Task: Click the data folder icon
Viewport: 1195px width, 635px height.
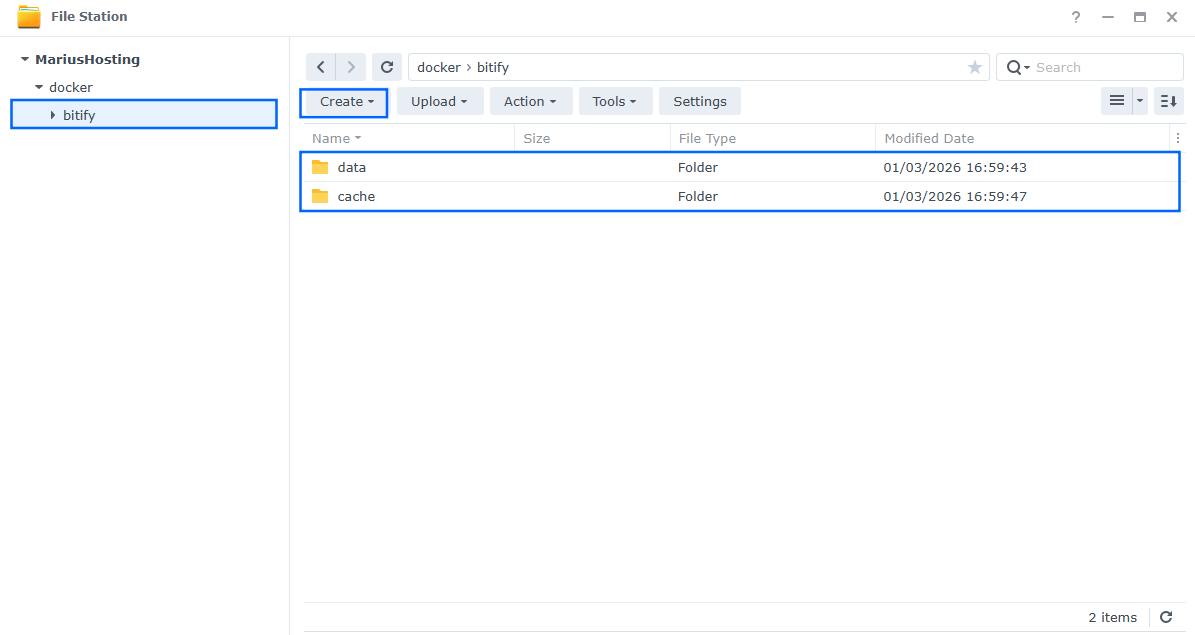Action: pyautogui.click(x=320, y=167)
